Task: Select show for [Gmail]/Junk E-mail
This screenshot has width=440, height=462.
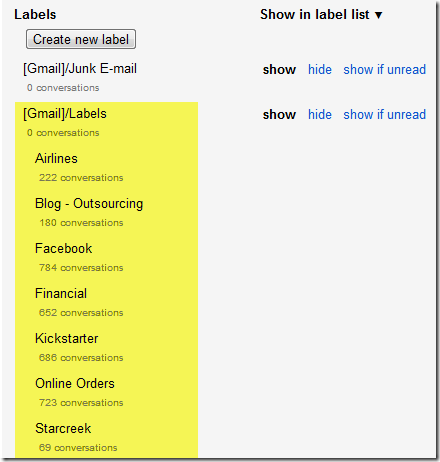Action: tap(279, 69)
